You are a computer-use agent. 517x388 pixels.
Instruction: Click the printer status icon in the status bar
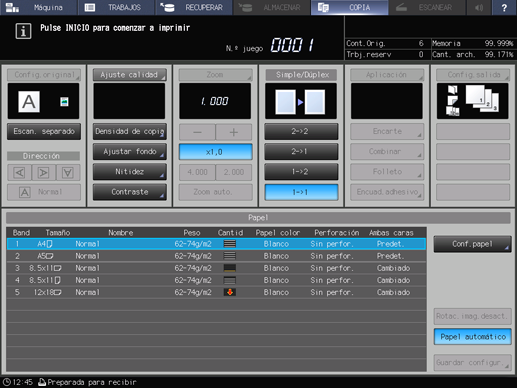tap(42, 382)
